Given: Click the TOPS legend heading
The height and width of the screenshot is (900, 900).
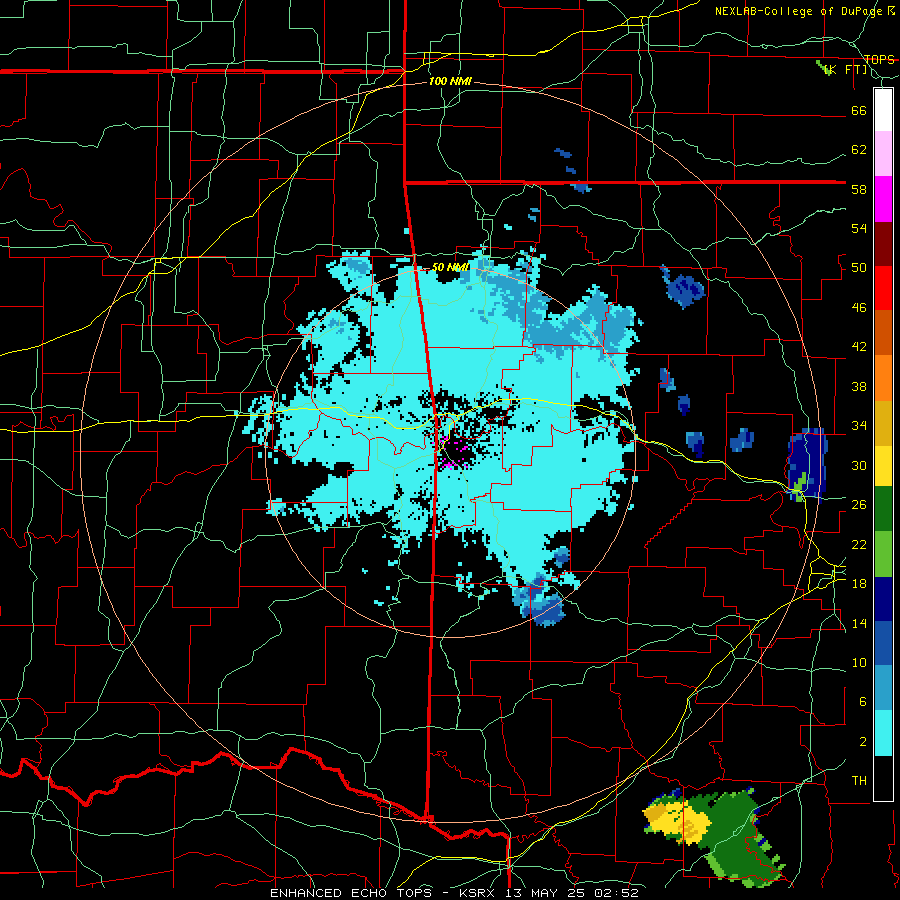Looking at the screenshot, I should (x=879, y=60).
